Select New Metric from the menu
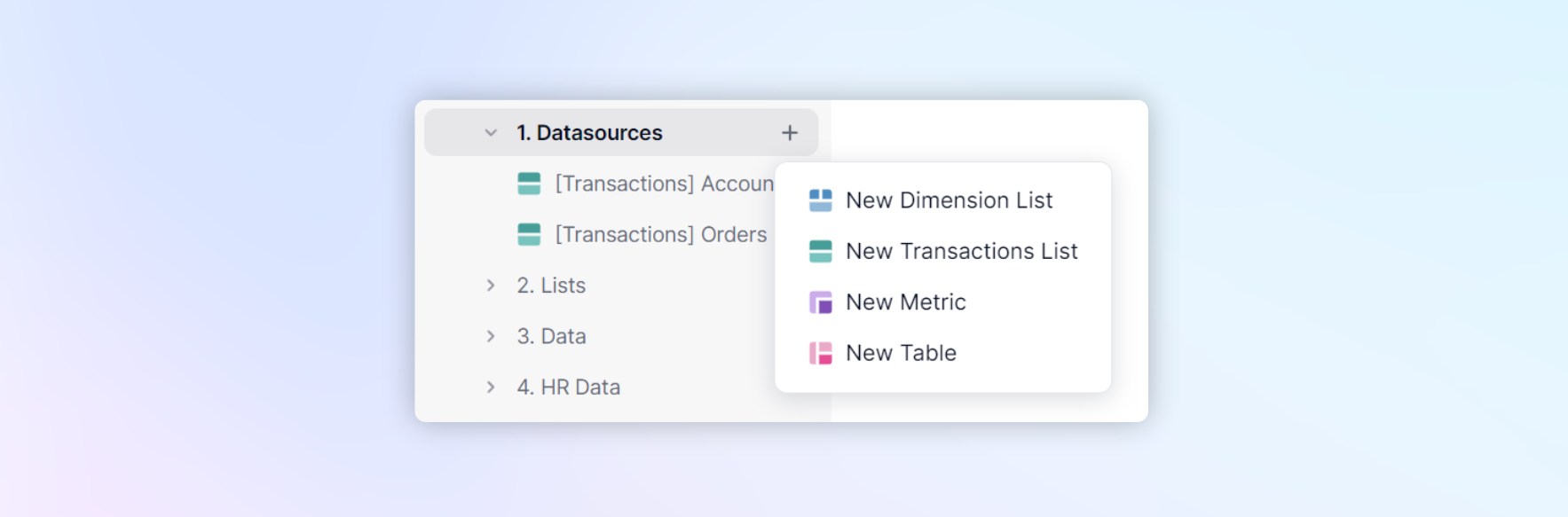The width and height of the screenshot is (1568, 517). tap(942, 302)
